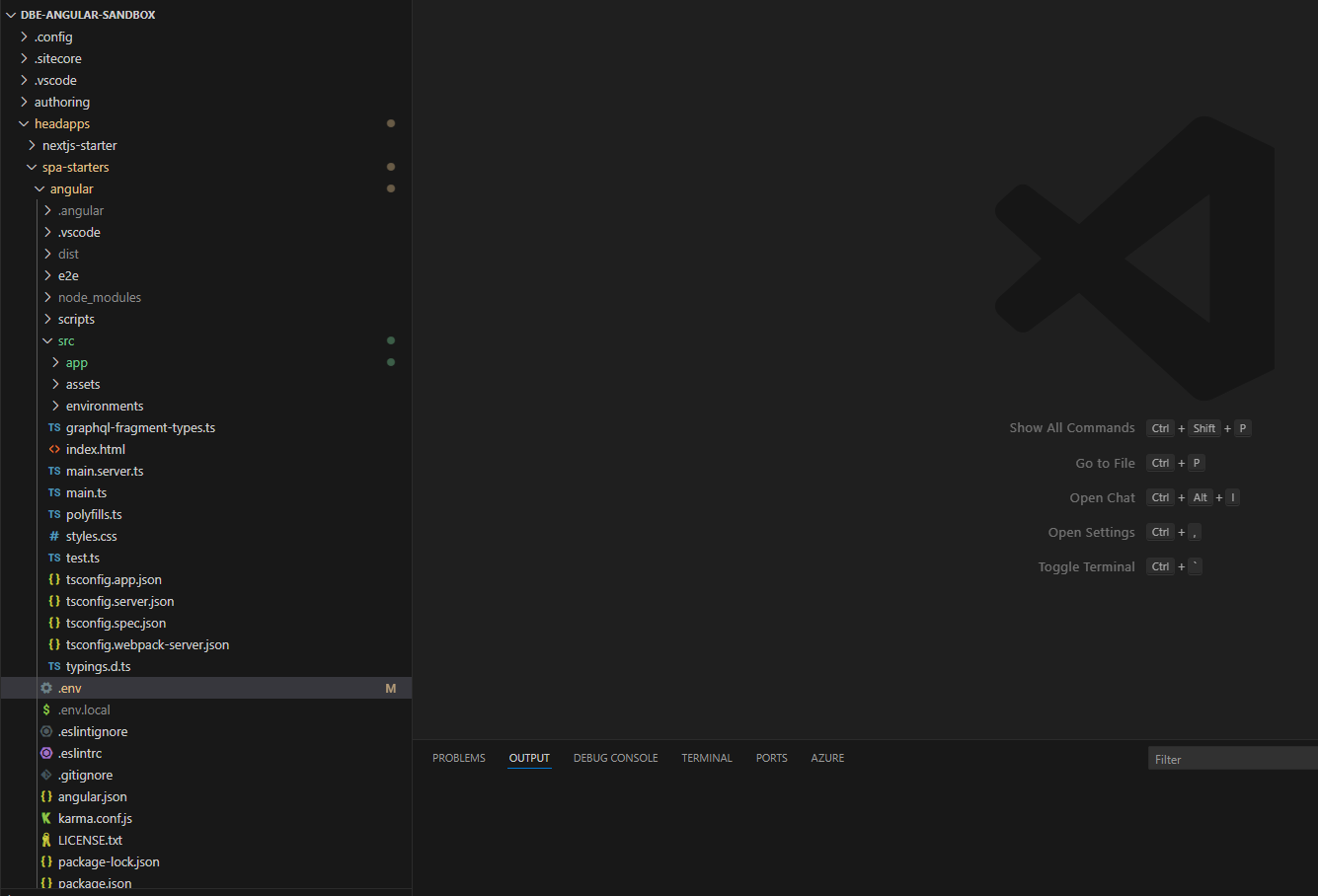Screen dimensions: 1318x896
Task: Expand the environments folder
Action: (55, 406)
